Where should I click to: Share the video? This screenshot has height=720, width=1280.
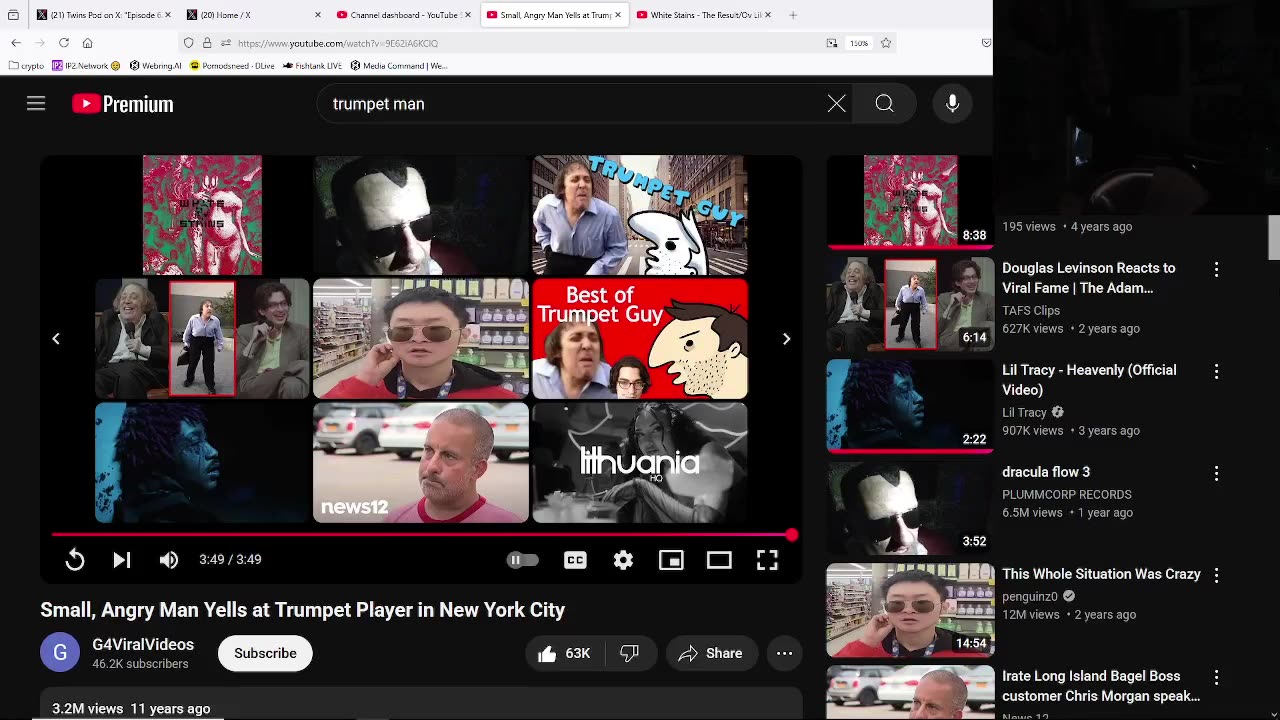point(711,653)
